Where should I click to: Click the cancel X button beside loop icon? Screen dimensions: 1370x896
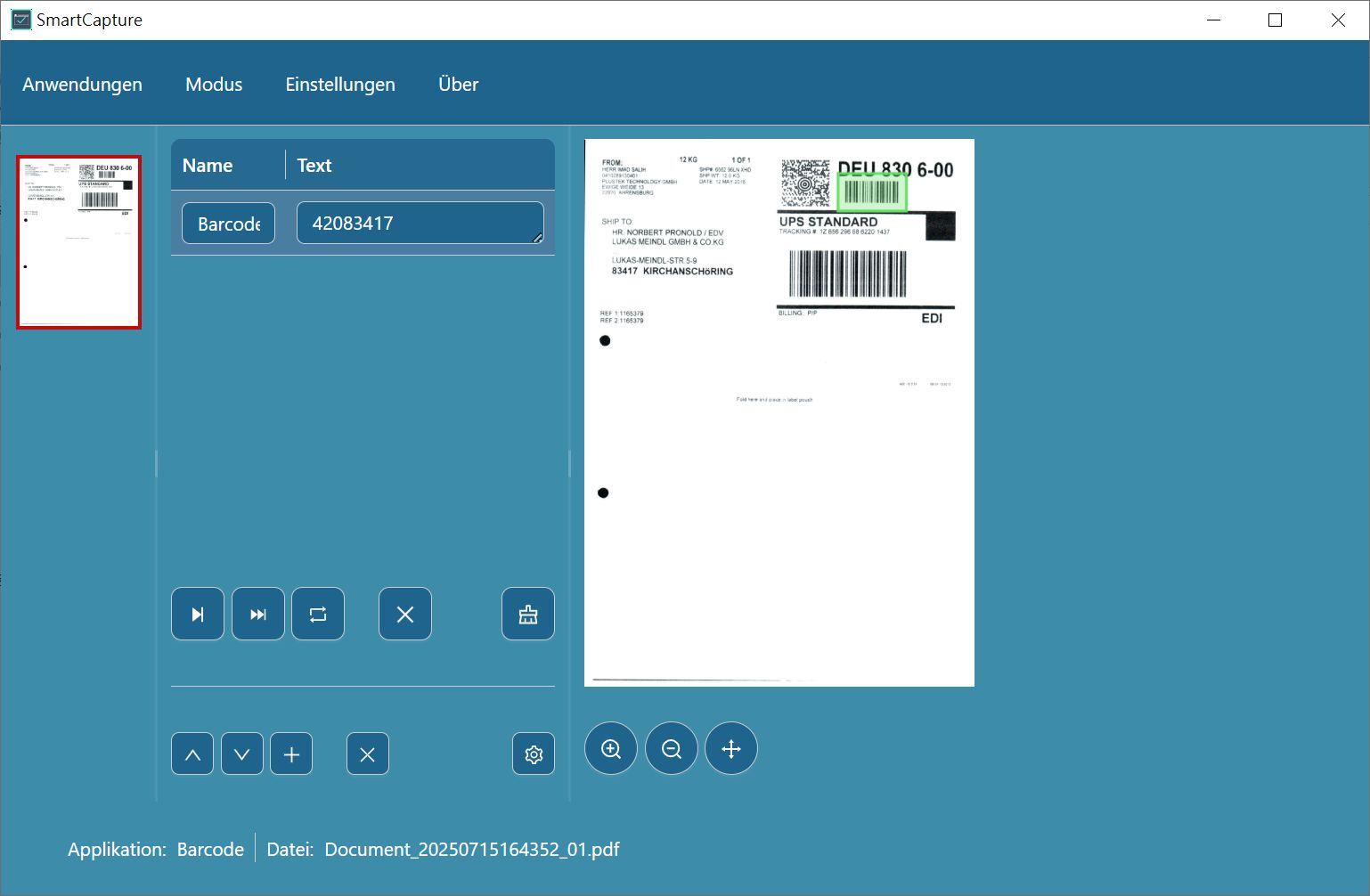(405, 614)
